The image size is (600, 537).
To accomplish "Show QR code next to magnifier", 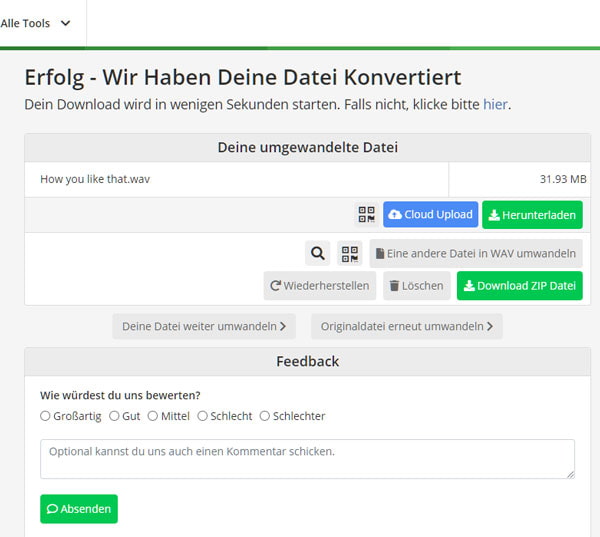I will [350, 253].
